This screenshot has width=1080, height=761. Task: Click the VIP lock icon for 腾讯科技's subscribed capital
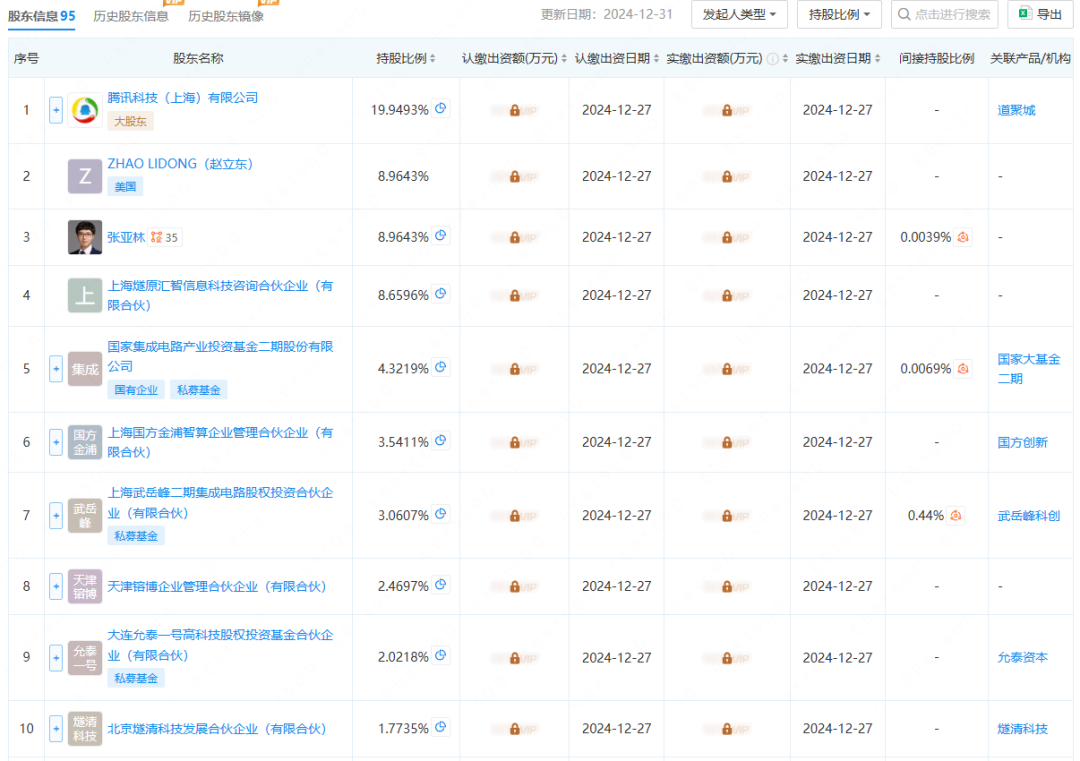[515, 110]
